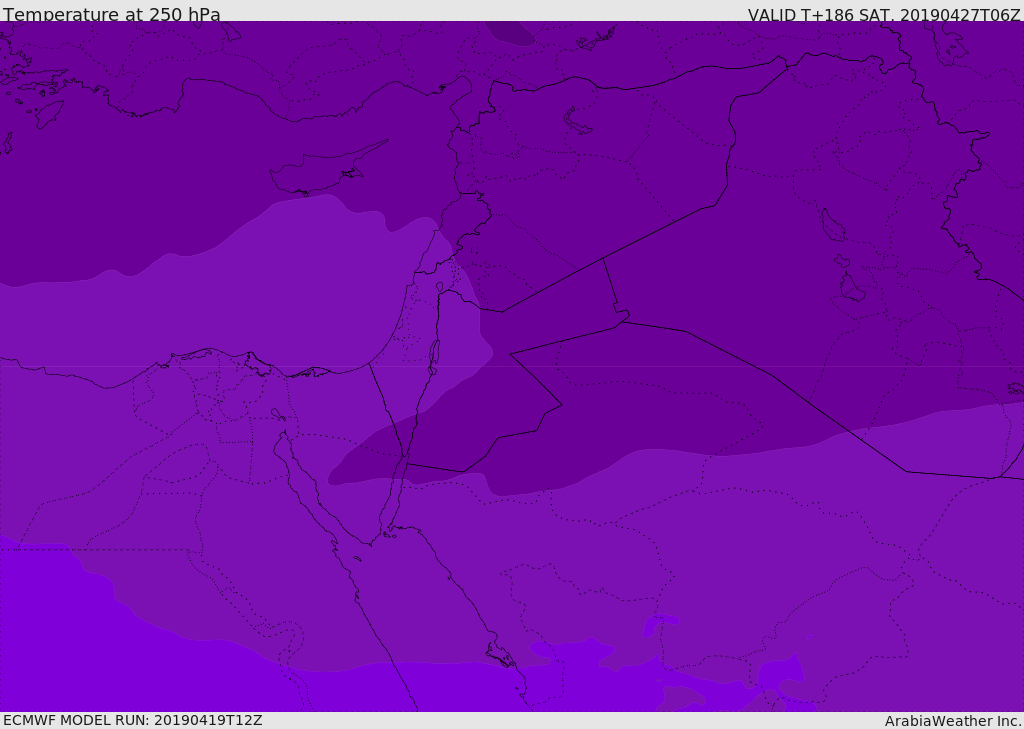Click the 'VALID T+186 SAT. 20190427T06Z' label
Screen dimensions: 1024x729
pyautogui.click(x=884, y=15)
